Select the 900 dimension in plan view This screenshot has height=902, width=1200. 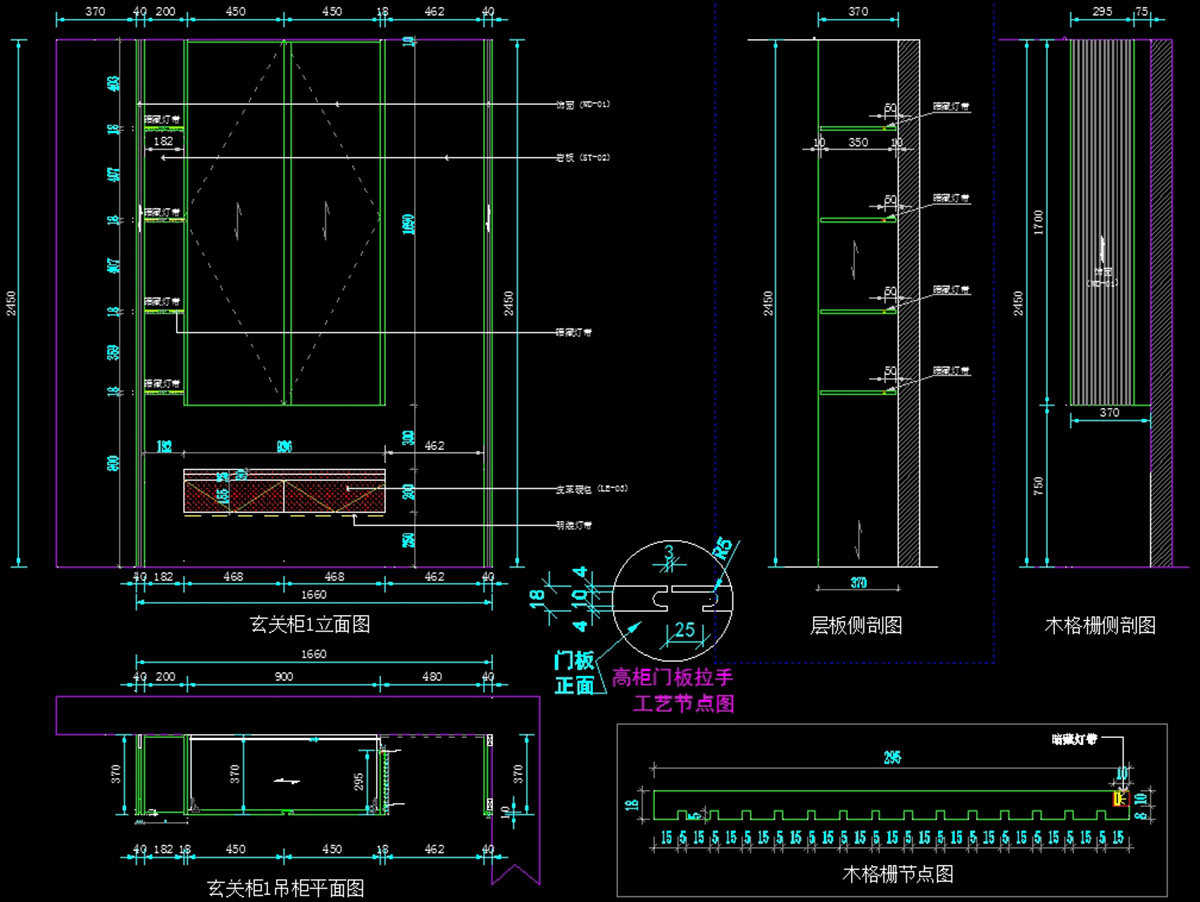(x=284, y=677)
